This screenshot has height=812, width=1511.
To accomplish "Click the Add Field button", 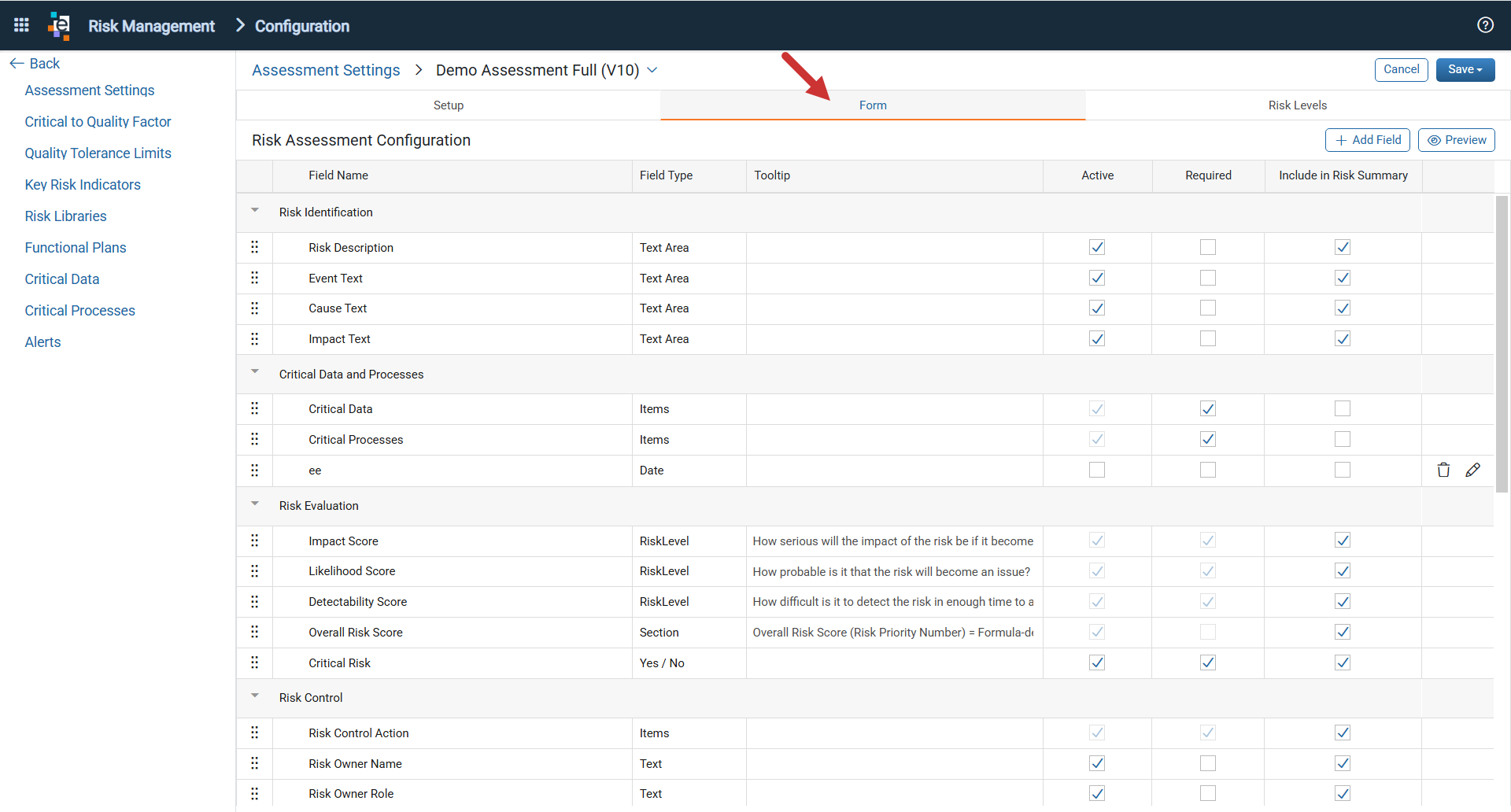I will [1368, 140].
